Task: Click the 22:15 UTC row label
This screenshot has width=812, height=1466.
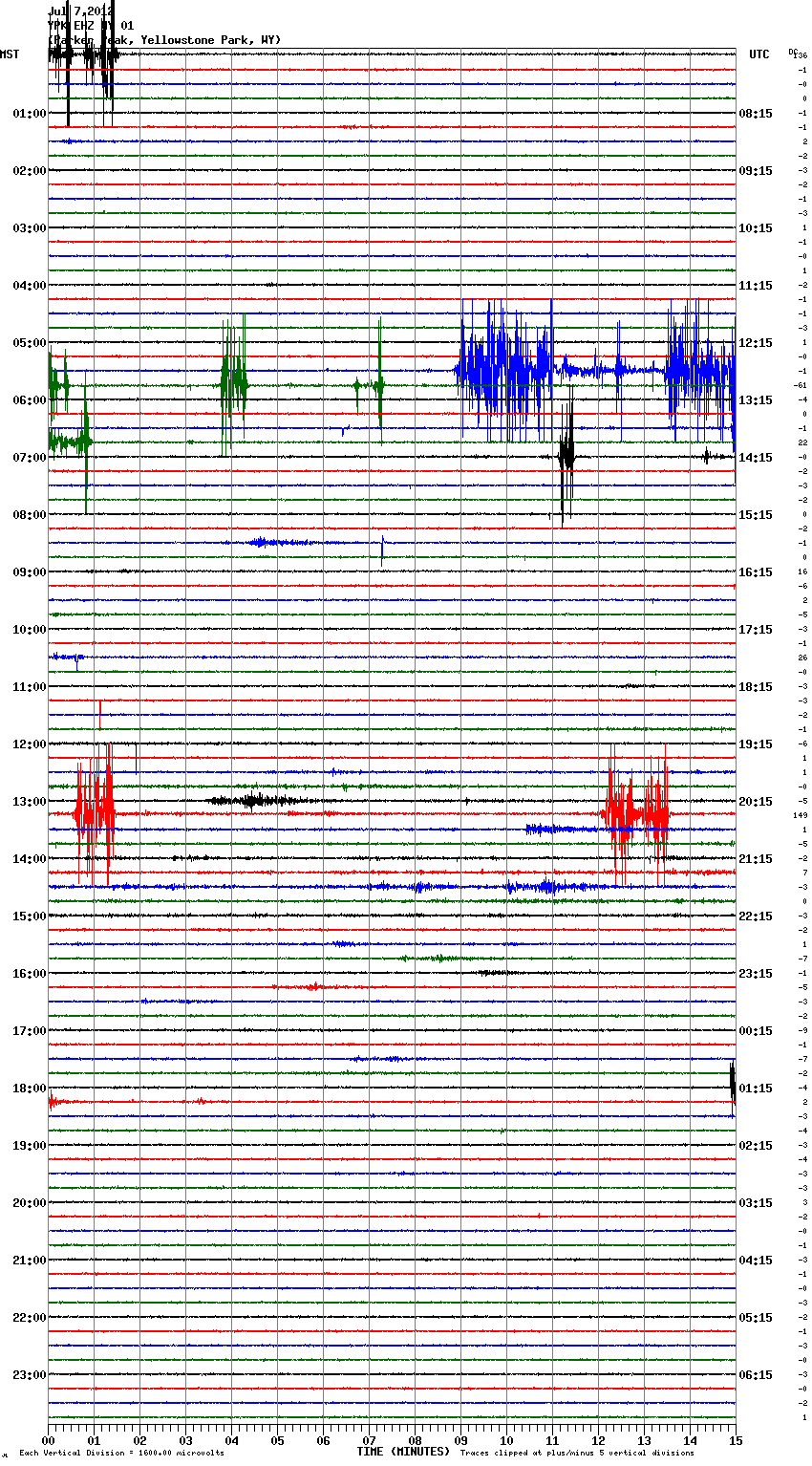Action: coord(756,916)
